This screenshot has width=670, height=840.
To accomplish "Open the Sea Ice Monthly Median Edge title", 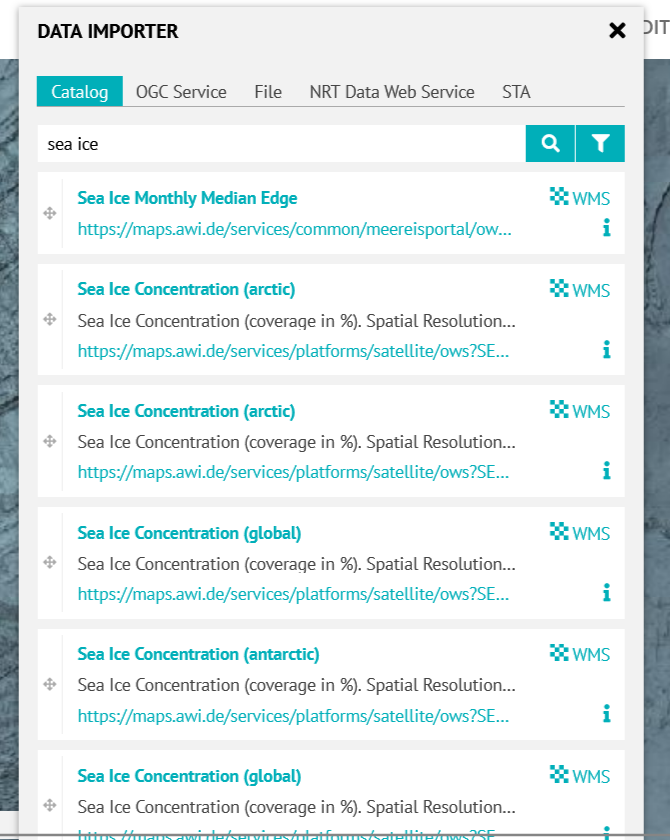I will (x=187, y=198).
